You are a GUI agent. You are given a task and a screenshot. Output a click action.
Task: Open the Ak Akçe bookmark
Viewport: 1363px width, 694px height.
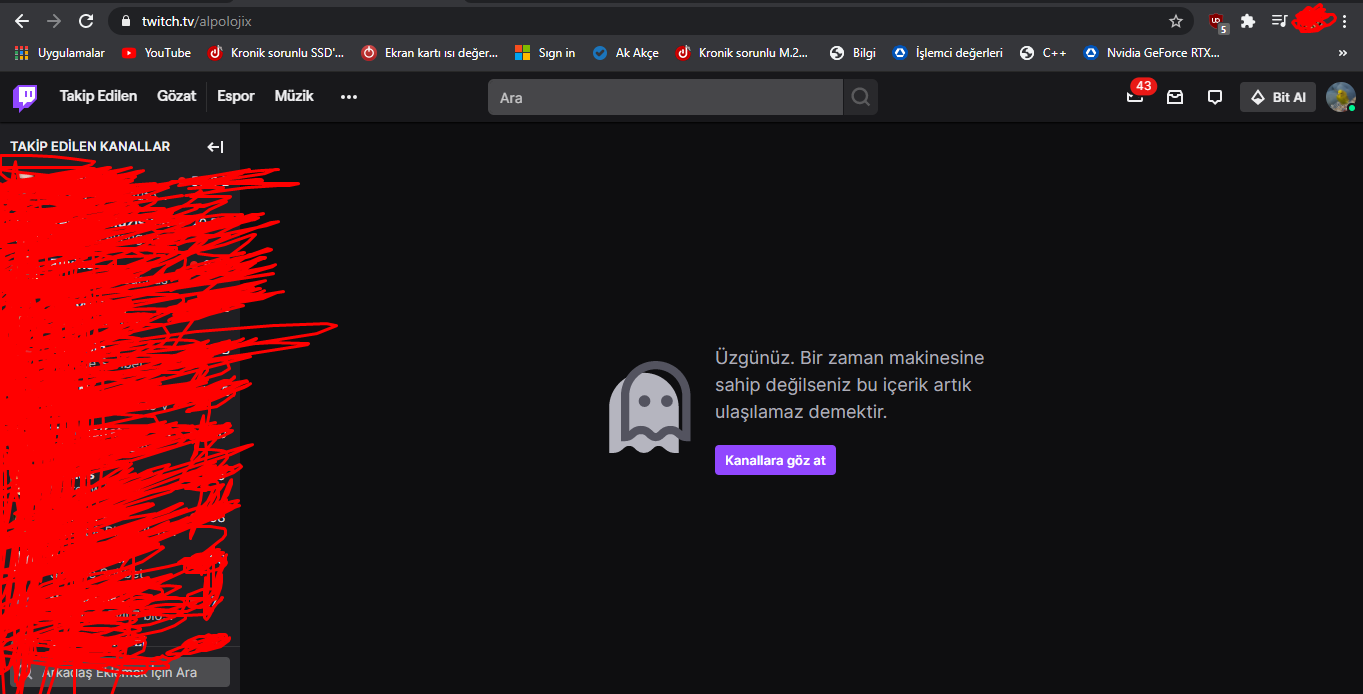(x=626, y=53)
